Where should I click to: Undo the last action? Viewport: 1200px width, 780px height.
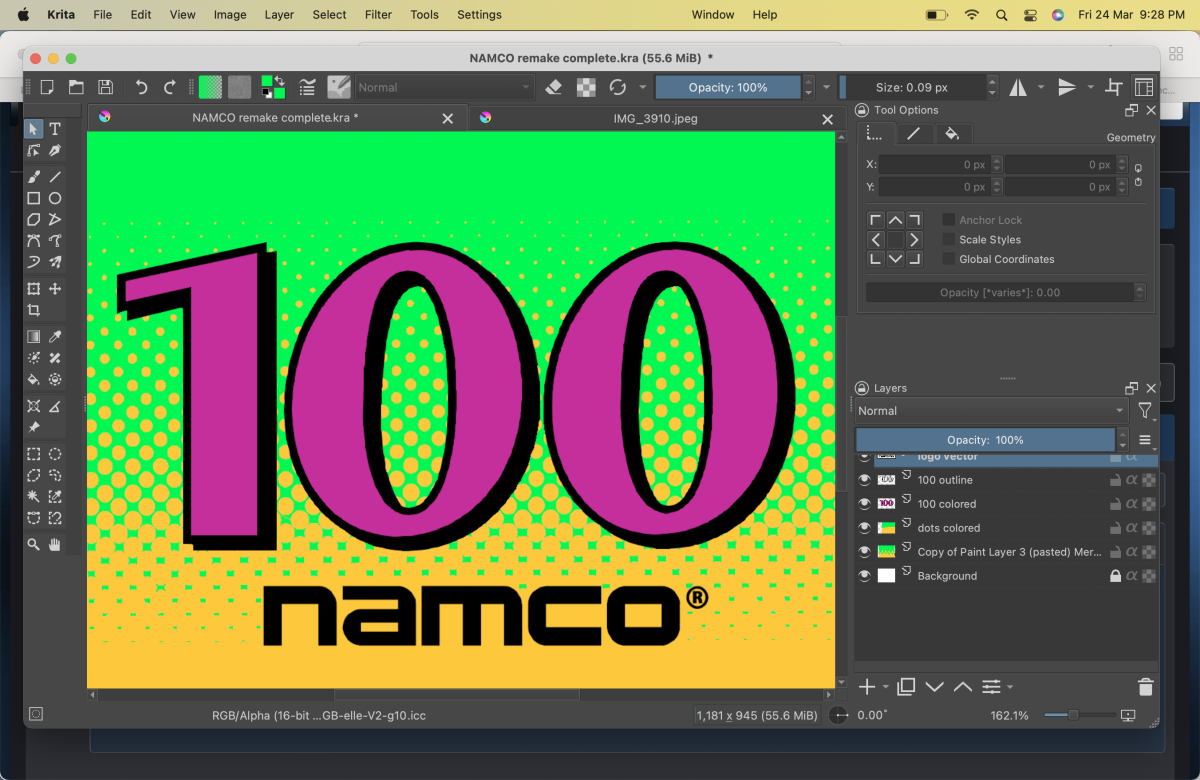pyautogui.click(x=141, y=87)
